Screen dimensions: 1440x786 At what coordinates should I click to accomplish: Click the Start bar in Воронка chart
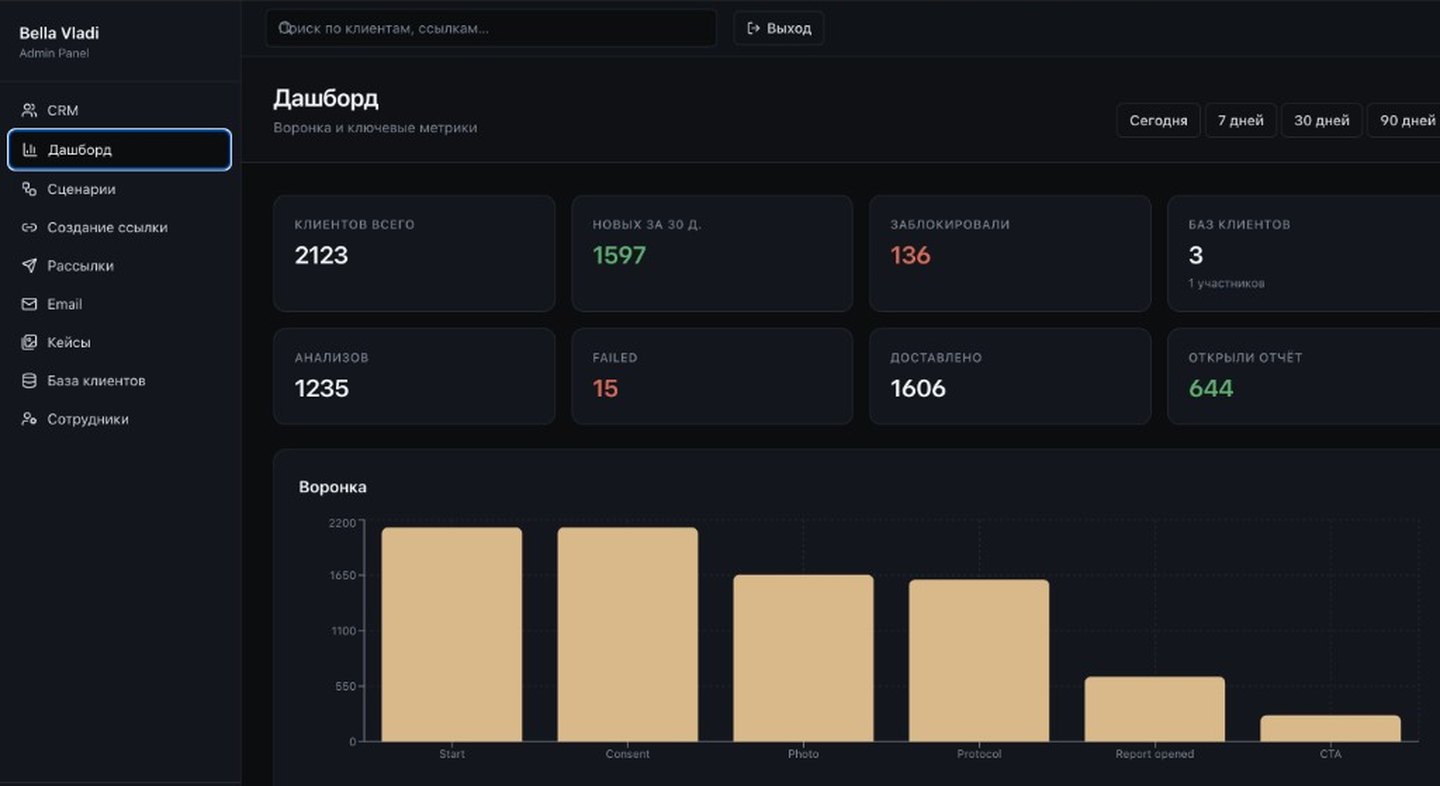click(452, 634)
